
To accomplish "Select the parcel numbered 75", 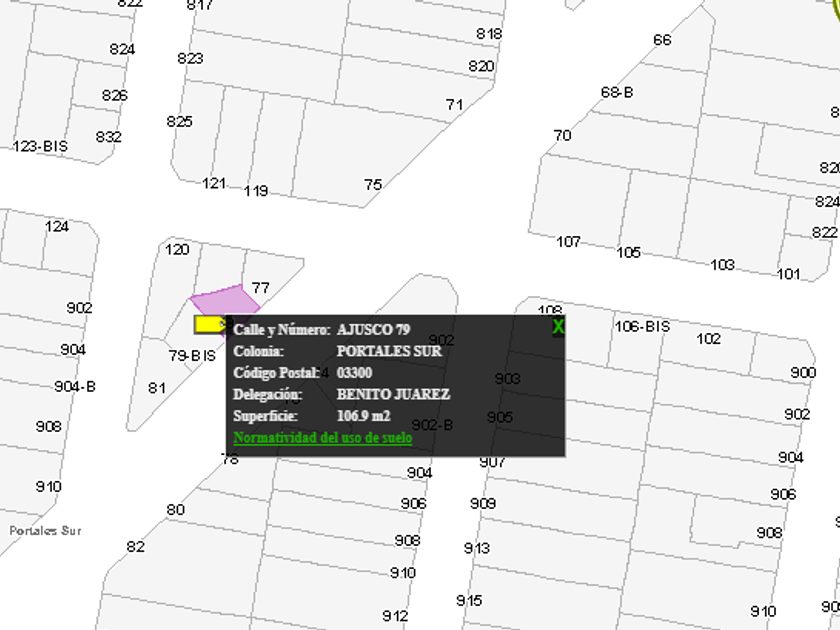I will (x=373, y=184).
